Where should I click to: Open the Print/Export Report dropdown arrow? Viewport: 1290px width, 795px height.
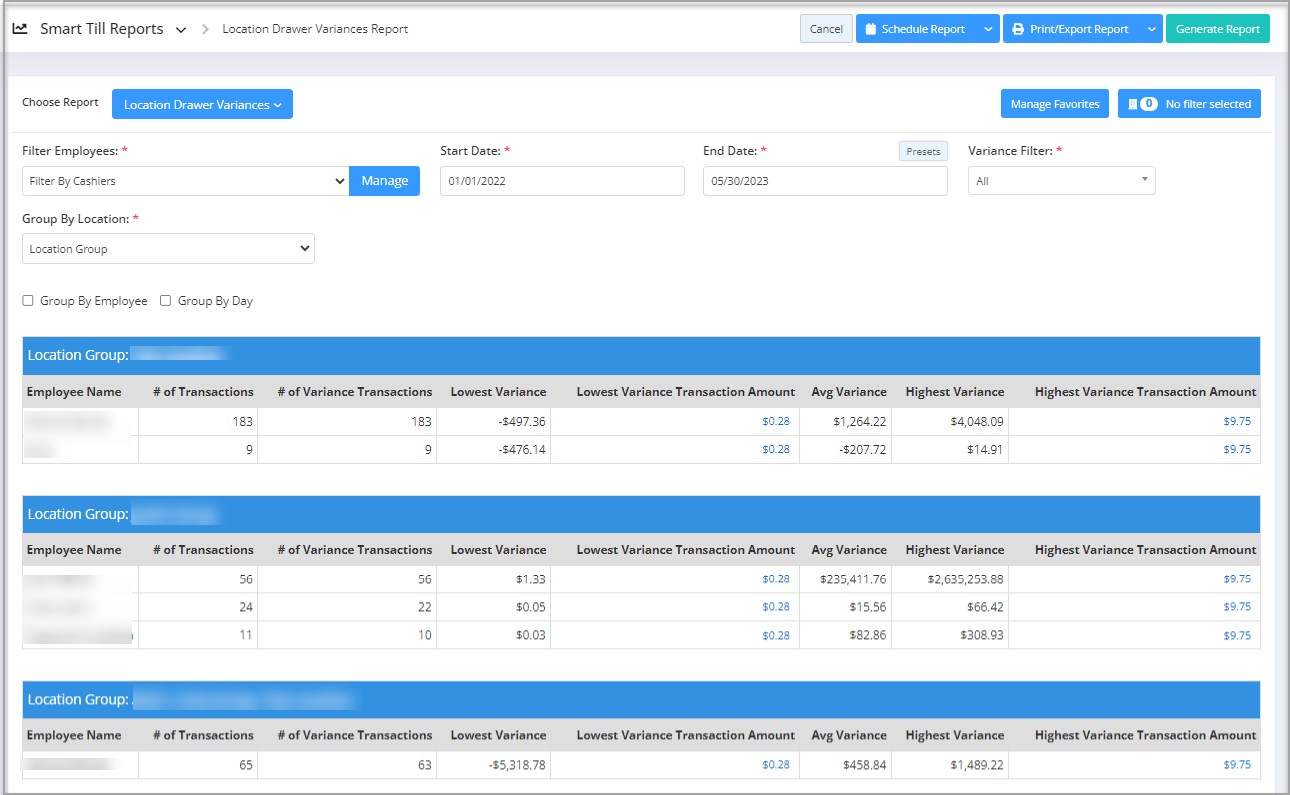[x=1151, y=29]
